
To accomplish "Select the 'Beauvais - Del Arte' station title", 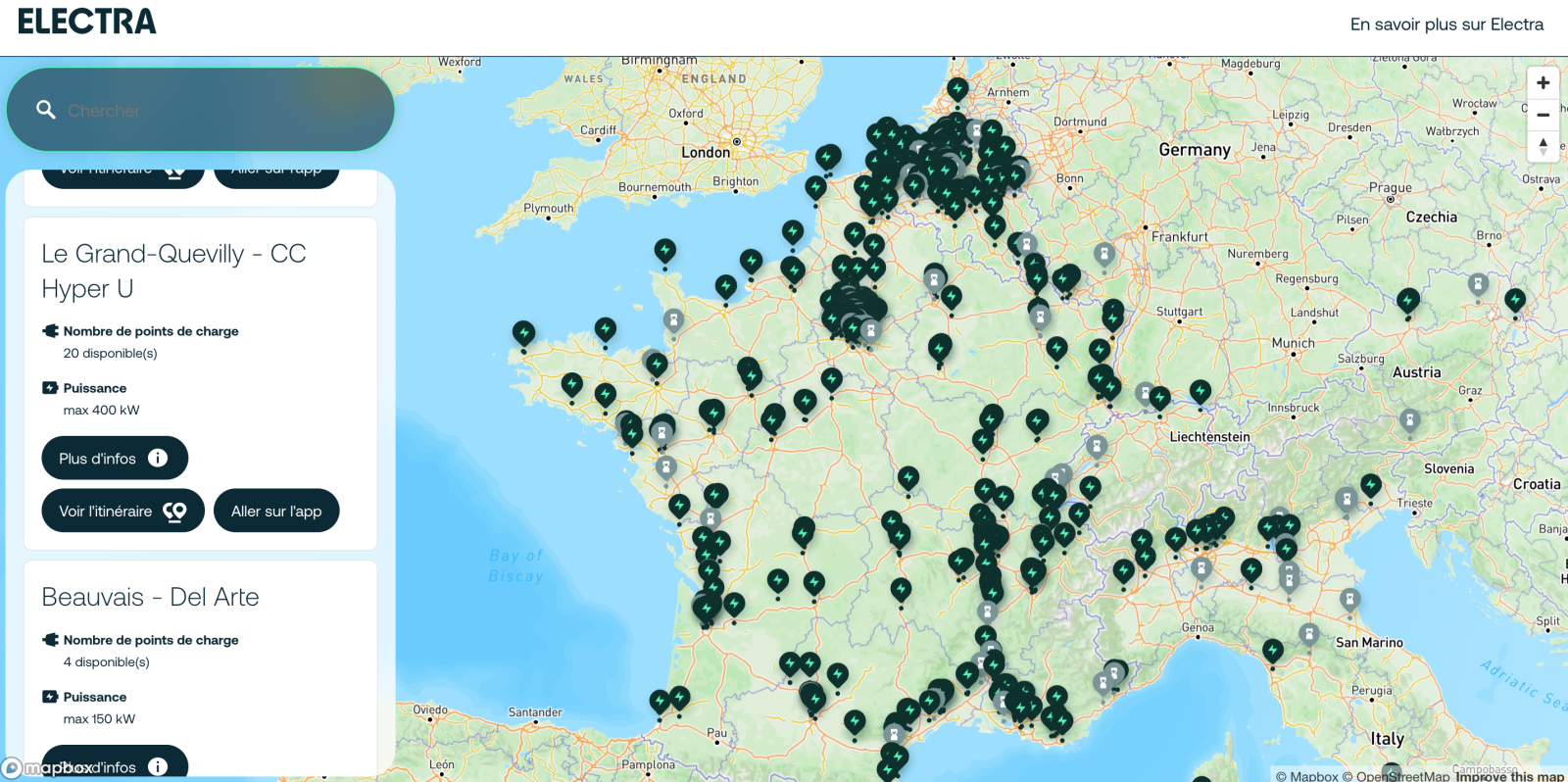I will (150, 597).
